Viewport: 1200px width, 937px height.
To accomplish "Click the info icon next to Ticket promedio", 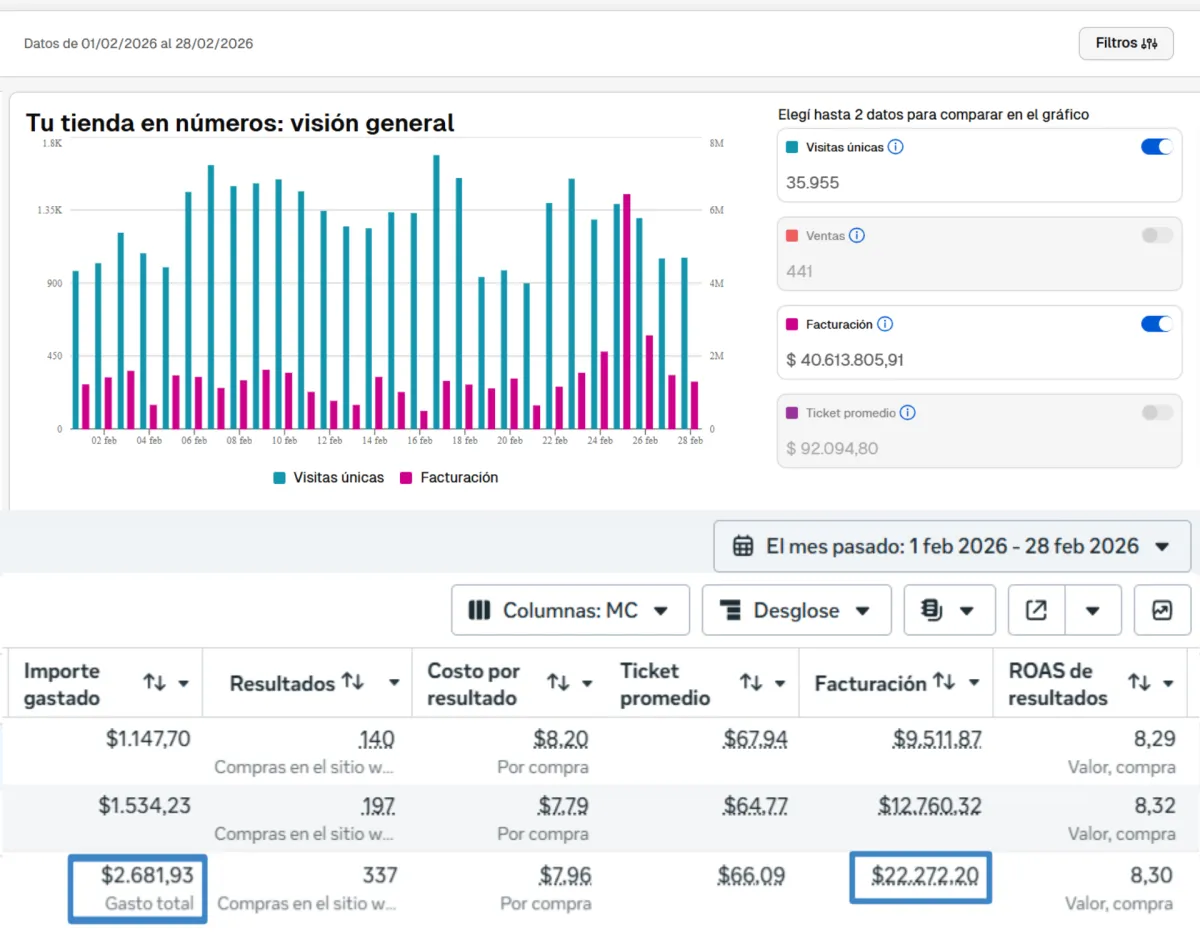I will (x=907, y=413).
